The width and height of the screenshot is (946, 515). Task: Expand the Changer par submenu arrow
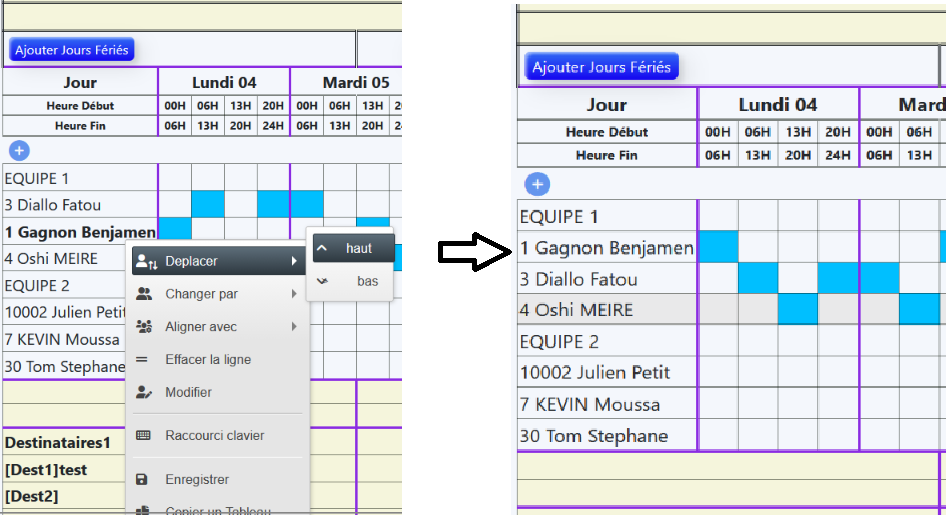pyautogui.click(x=294, y=294)
